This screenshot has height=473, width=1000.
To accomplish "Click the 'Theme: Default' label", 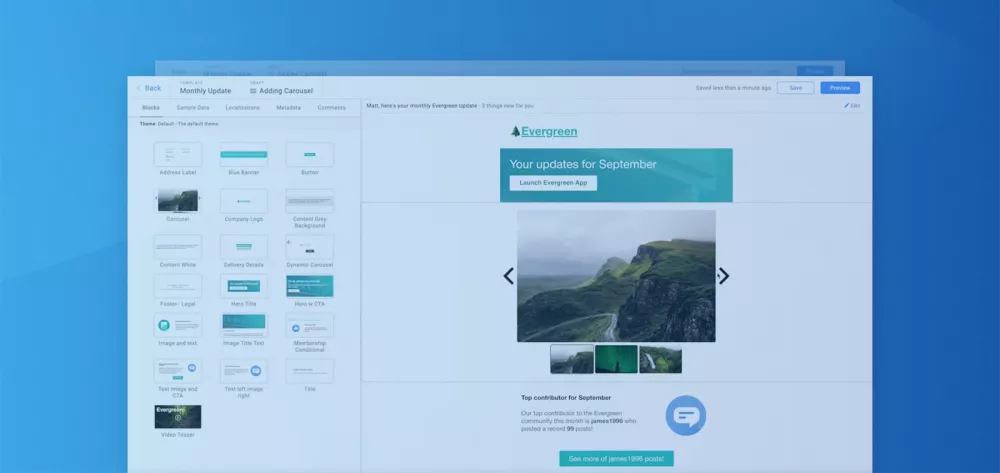I will [x=179, y=124].
